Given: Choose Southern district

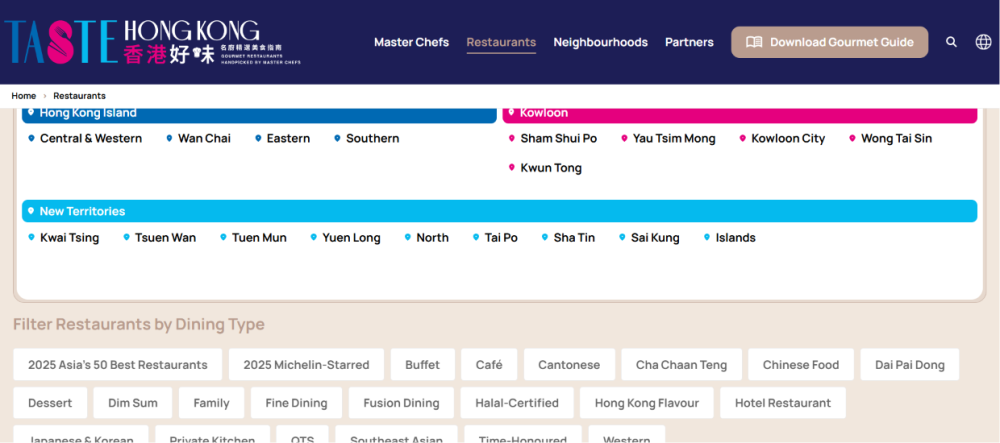Looking at the screenshot, I should 367,138.
